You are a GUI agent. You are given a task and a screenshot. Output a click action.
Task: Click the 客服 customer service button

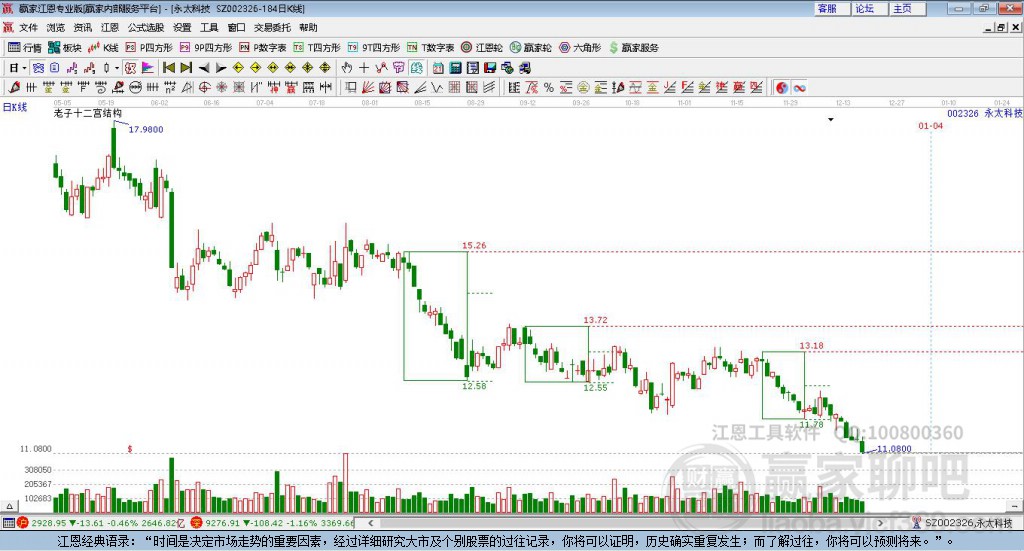(831, 8)
